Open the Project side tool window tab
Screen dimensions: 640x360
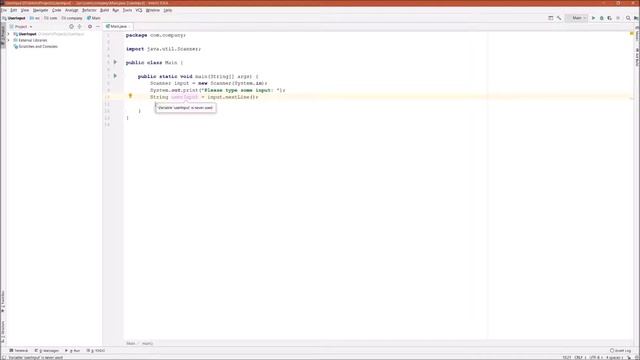3,36
